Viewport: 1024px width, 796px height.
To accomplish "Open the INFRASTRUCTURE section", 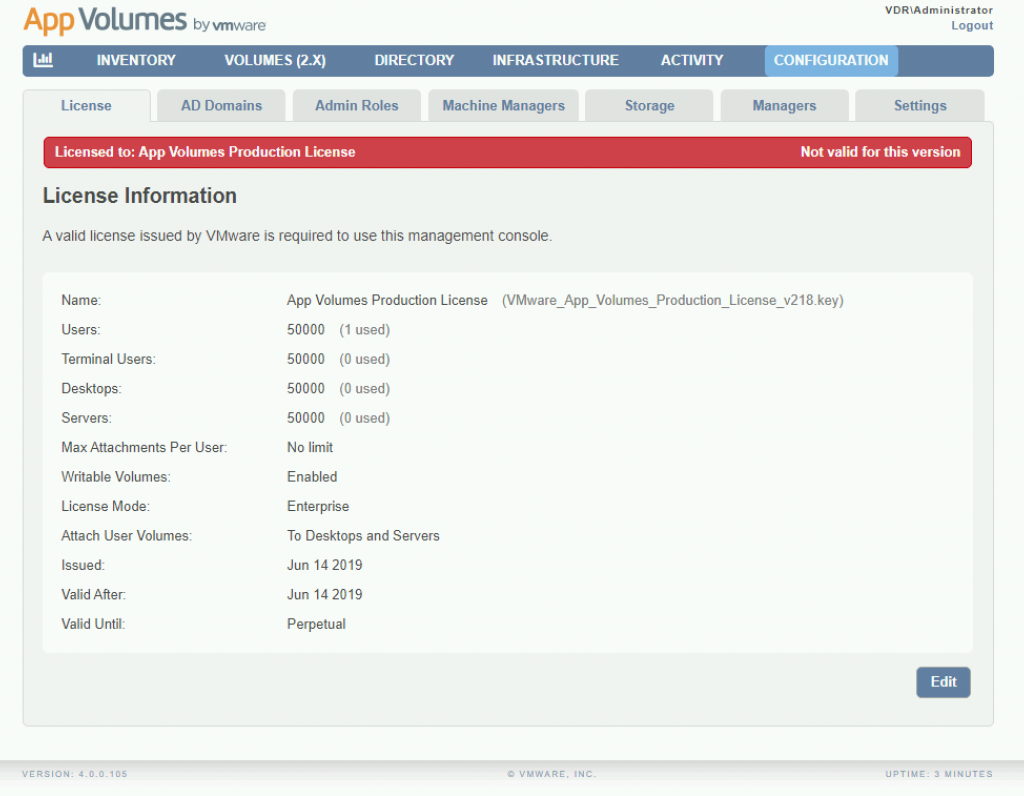I will pyautogui.click(x=555, y=60).
